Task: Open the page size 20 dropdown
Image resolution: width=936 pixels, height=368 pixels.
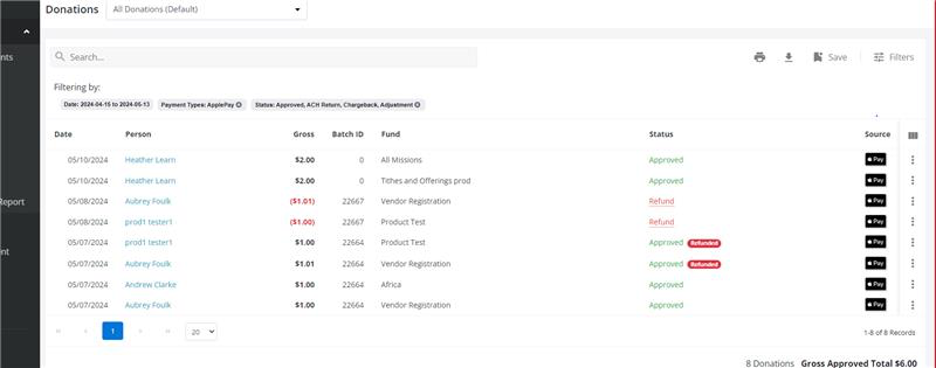Action: pyautogui.click(x=201, y=332)
